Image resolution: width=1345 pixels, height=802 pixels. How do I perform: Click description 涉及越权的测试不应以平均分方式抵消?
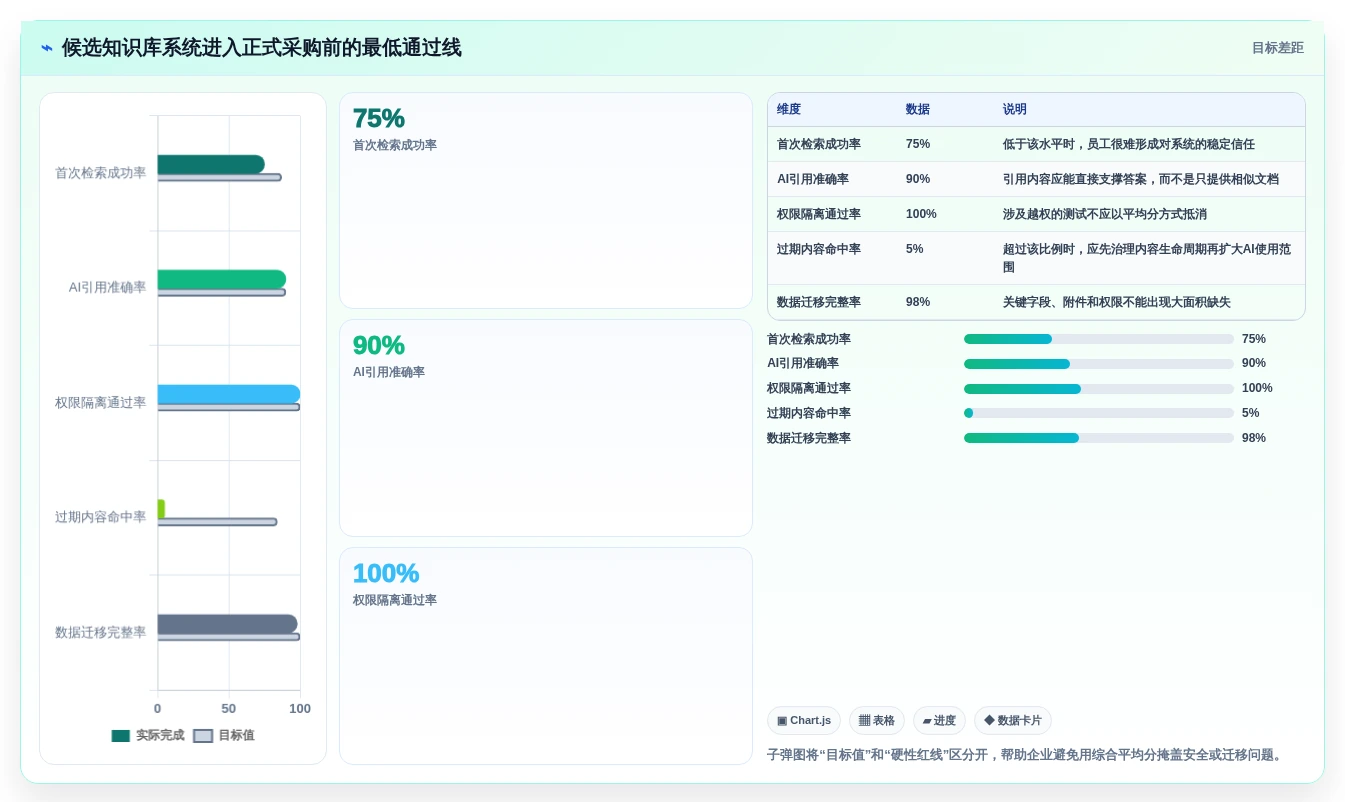1105,214
